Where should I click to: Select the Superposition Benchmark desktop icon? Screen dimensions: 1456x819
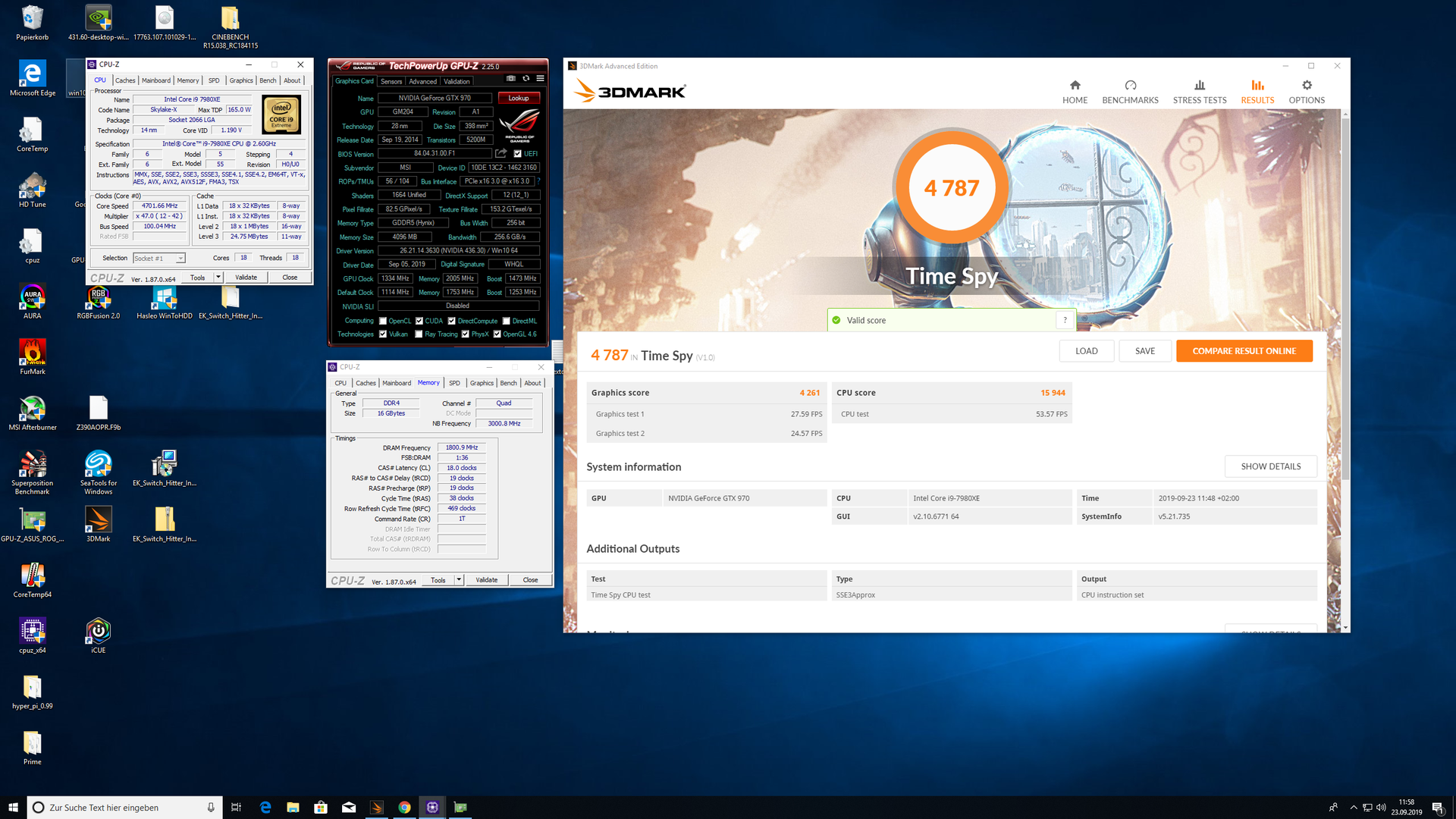[x=33, y=472]
